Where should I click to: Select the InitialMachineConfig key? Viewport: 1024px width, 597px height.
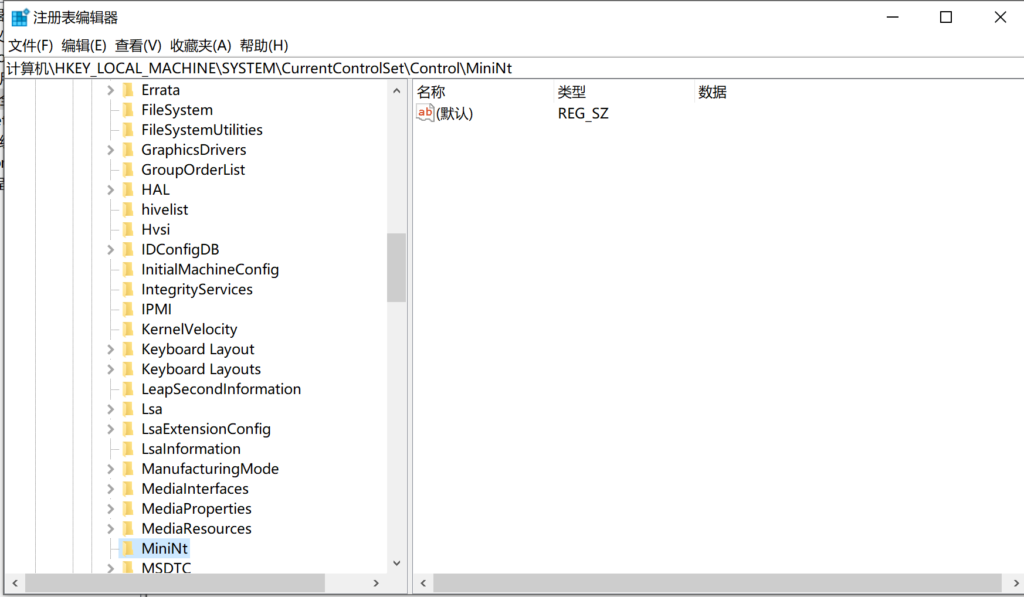pos(210,269)
